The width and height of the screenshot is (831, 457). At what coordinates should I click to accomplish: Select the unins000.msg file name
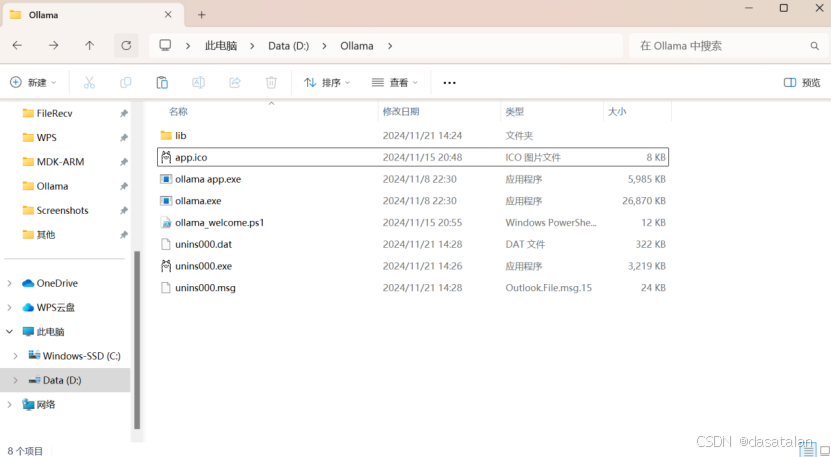point(205,288)
